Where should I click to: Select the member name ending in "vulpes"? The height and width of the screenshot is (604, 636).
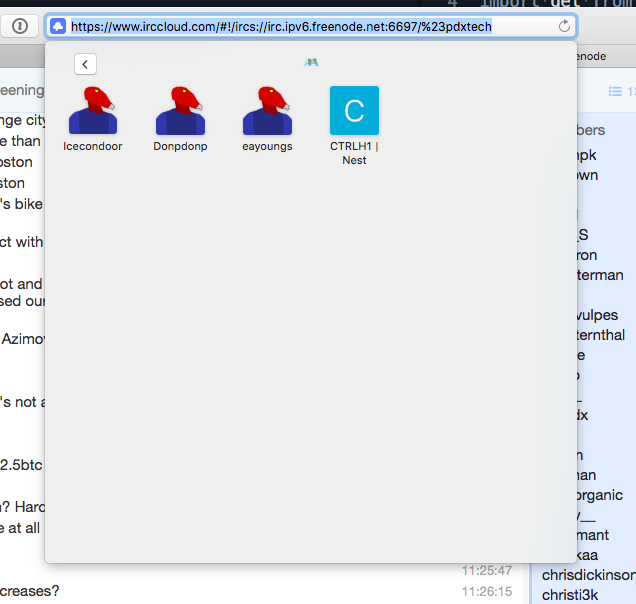point(597,315)
